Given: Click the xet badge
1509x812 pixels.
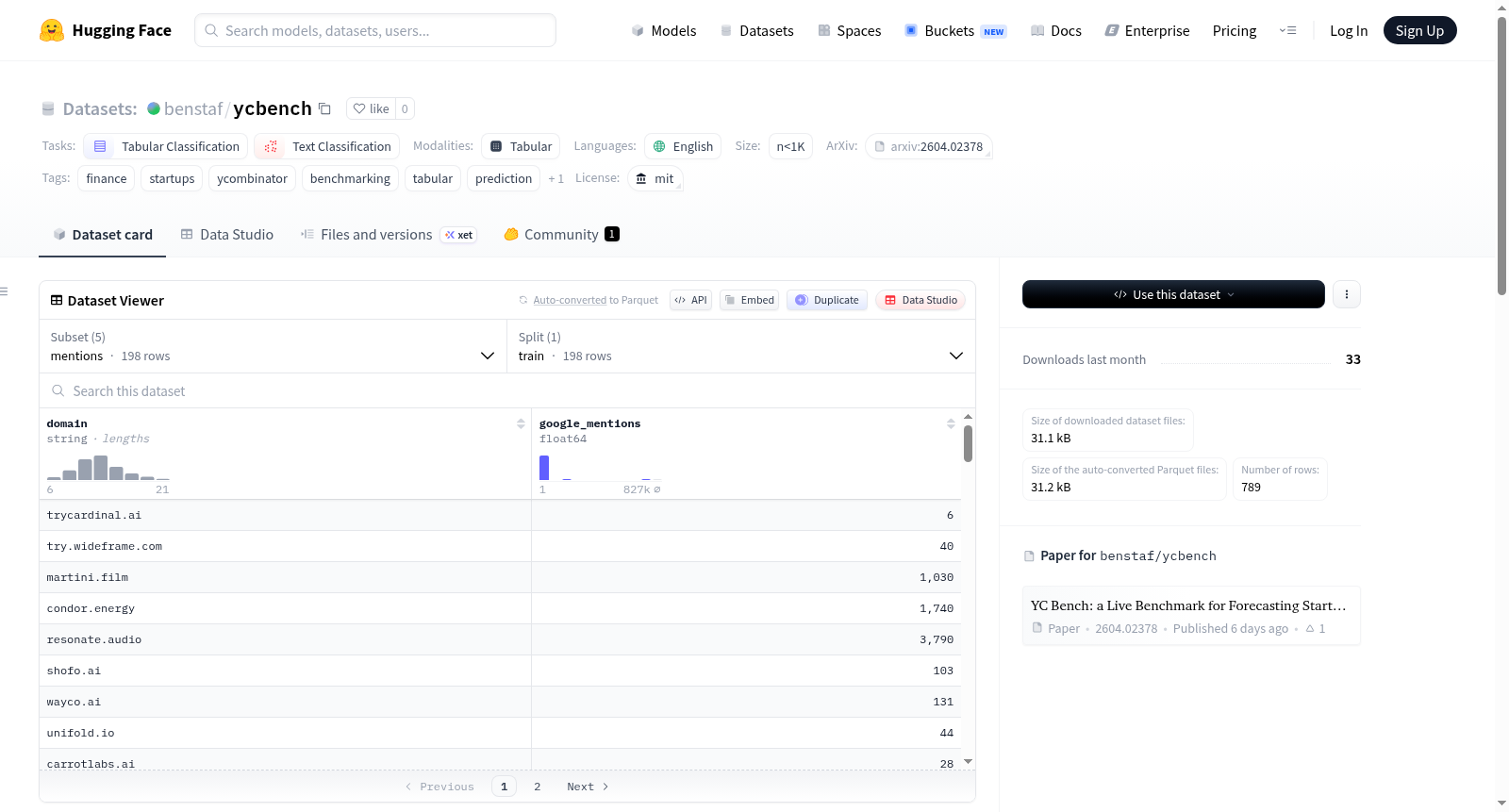Looking at the screenshot, I should click(x=459, y=235).
